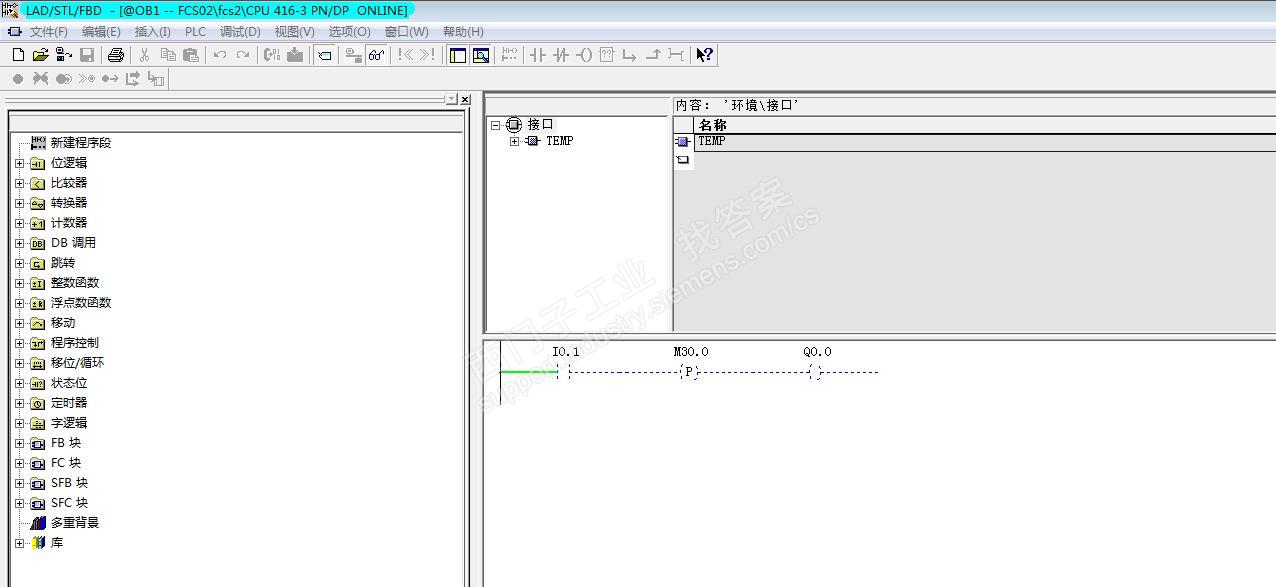Expand the 比较器 tree node

coord(19,183)
